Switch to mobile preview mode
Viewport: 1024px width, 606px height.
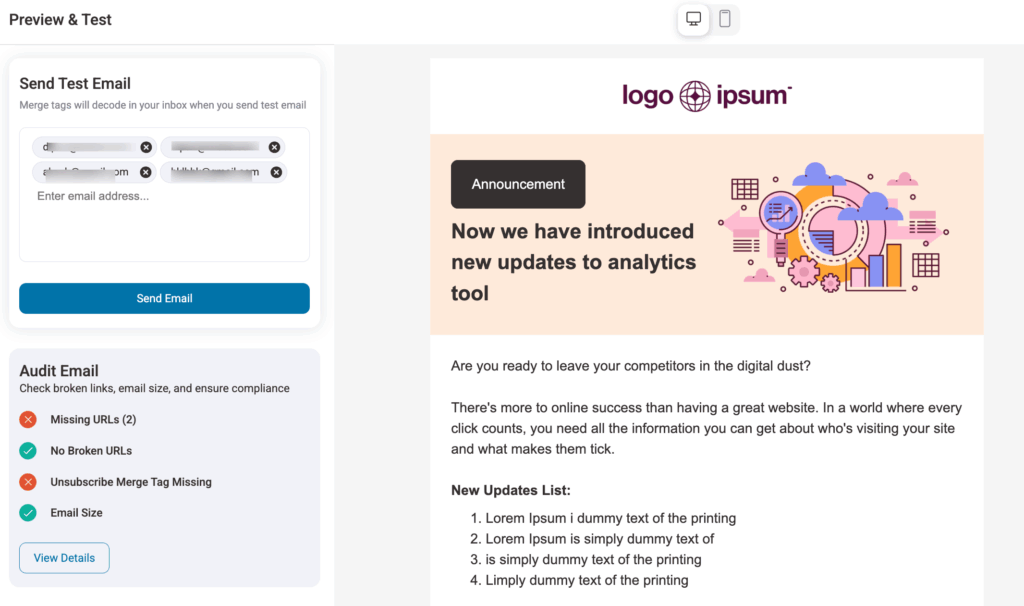point(725,19)
